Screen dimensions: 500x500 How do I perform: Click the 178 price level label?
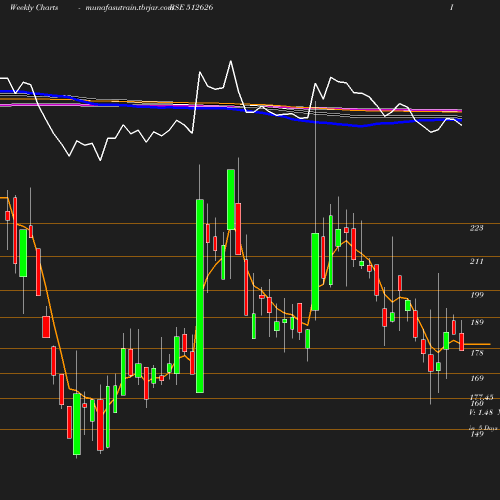tap(477, 353)
